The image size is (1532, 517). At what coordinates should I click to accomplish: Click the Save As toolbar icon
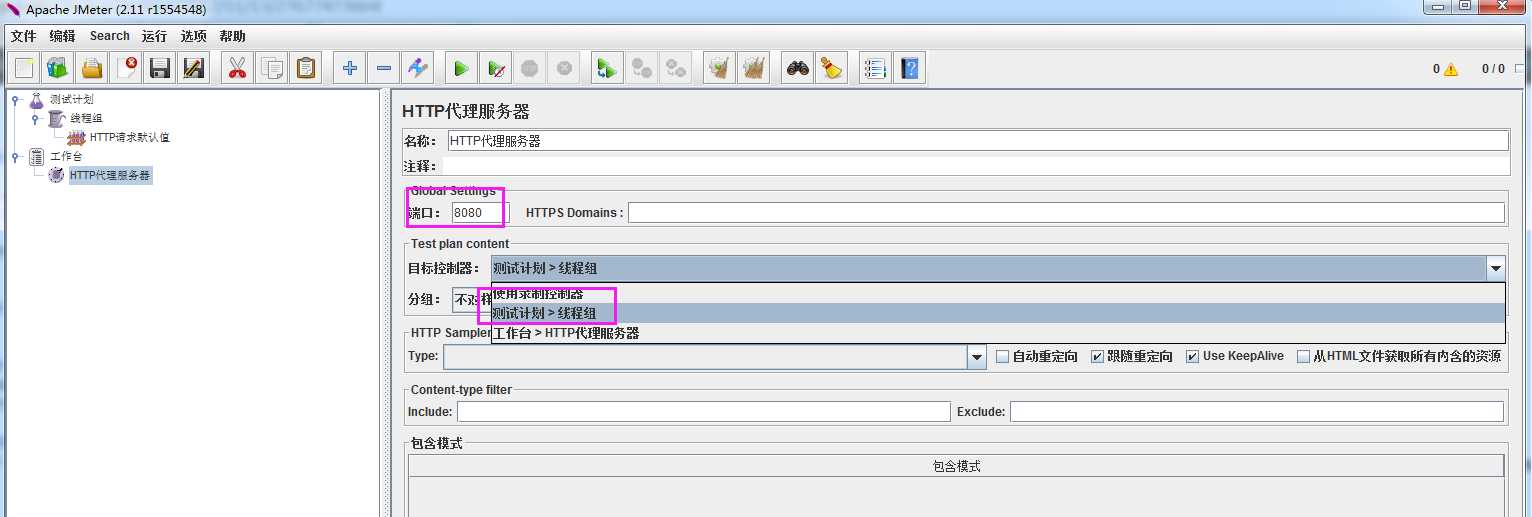click(x=194, y=68)
